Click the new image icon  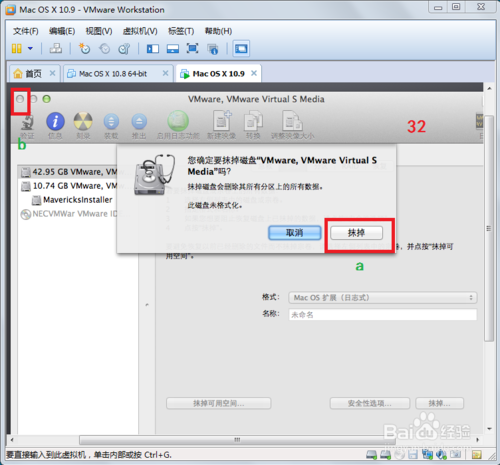click(222, 121)
